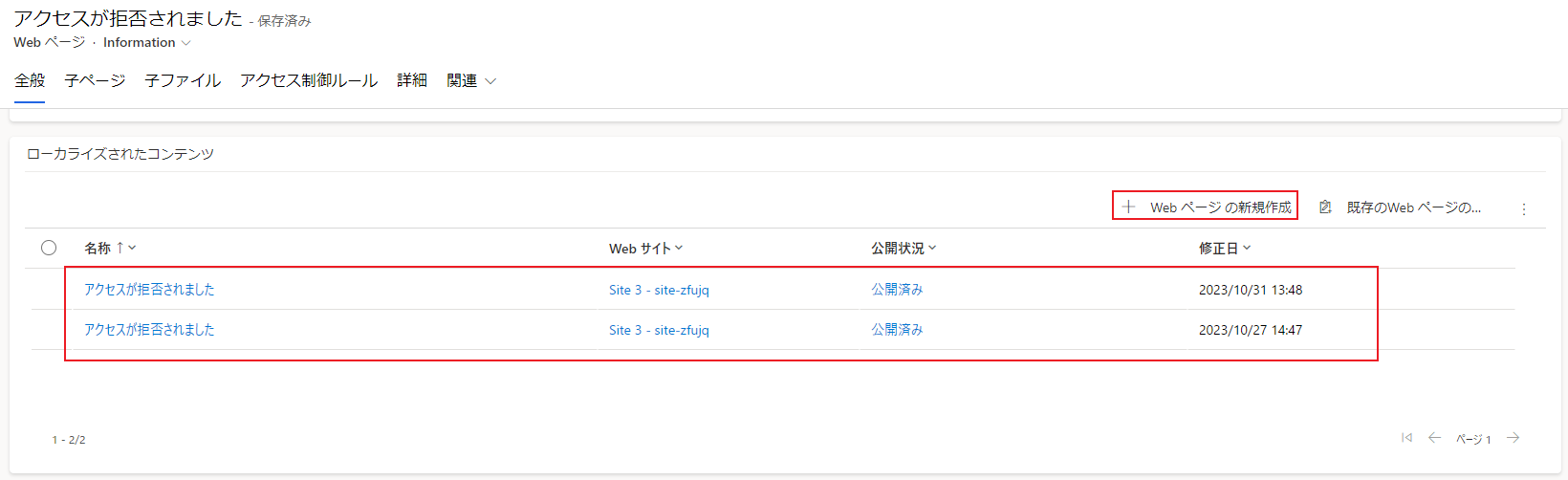Screen dimensions: 1568x480
Task: Select the 2023/10/31 13:48 date cell
Action: click(x=1251, y=290)
